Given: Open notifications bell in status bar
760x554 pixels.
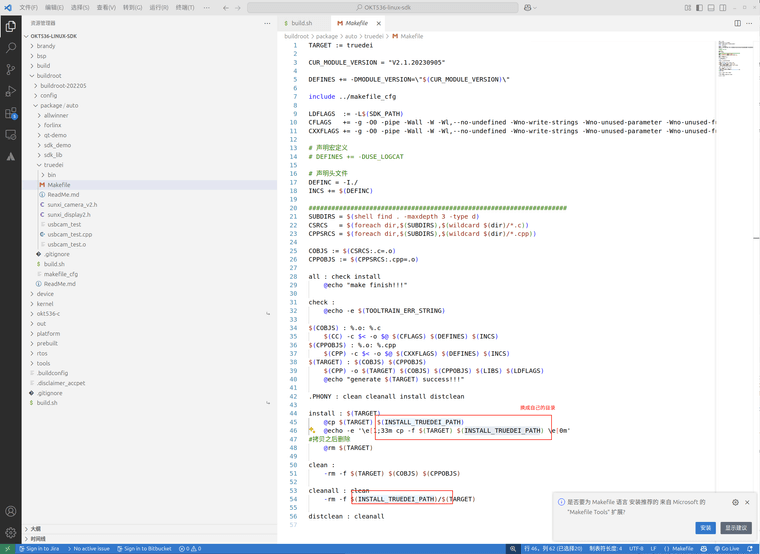Looking at the screenshot, I should click(x=750, y=549).
